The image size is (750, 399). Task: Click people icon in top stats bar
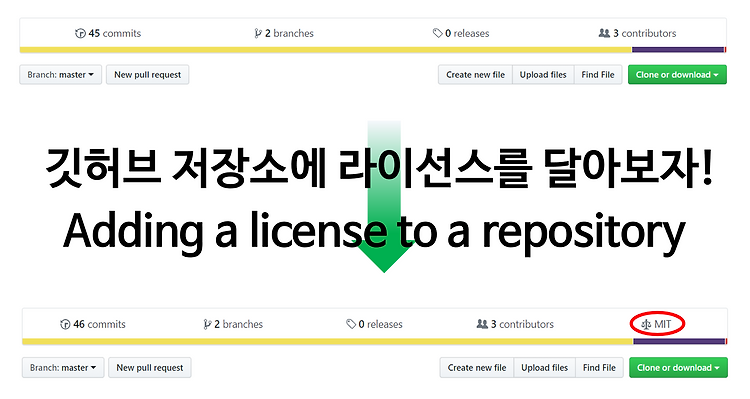pos(604,33)
